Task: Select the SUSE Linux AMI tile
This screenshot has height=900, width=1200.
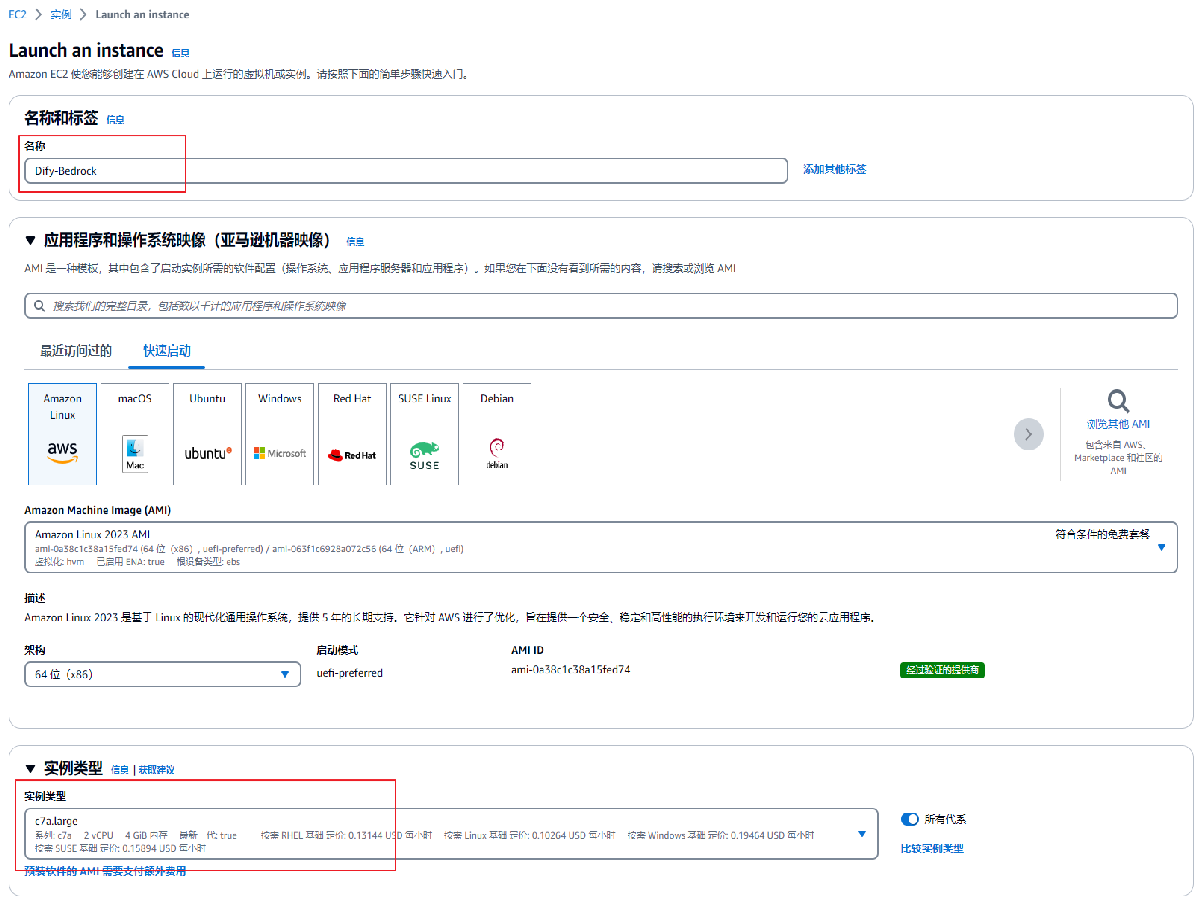Action: point(424,433)
